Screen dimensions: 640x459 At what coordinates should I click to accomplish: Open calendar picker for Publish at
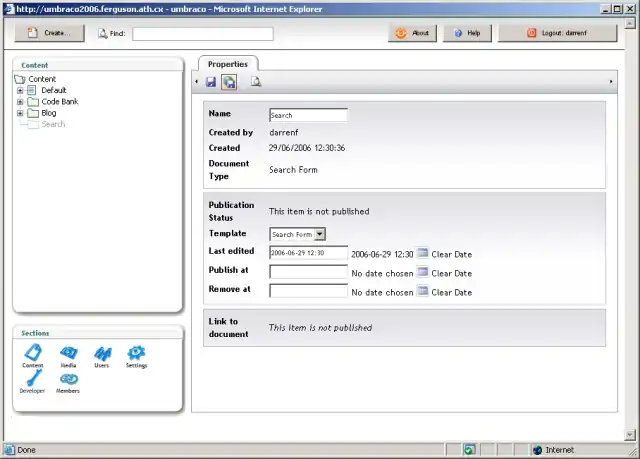[422, 272]
